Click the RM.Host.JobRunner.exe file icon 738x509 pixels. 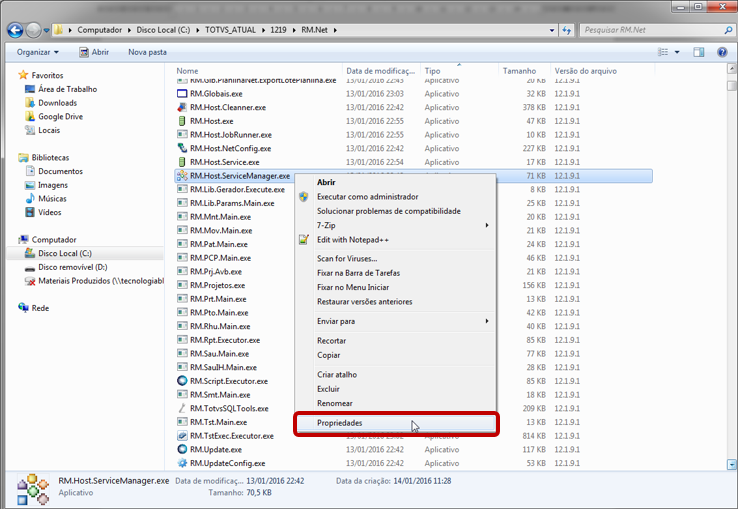coord(182,135)
